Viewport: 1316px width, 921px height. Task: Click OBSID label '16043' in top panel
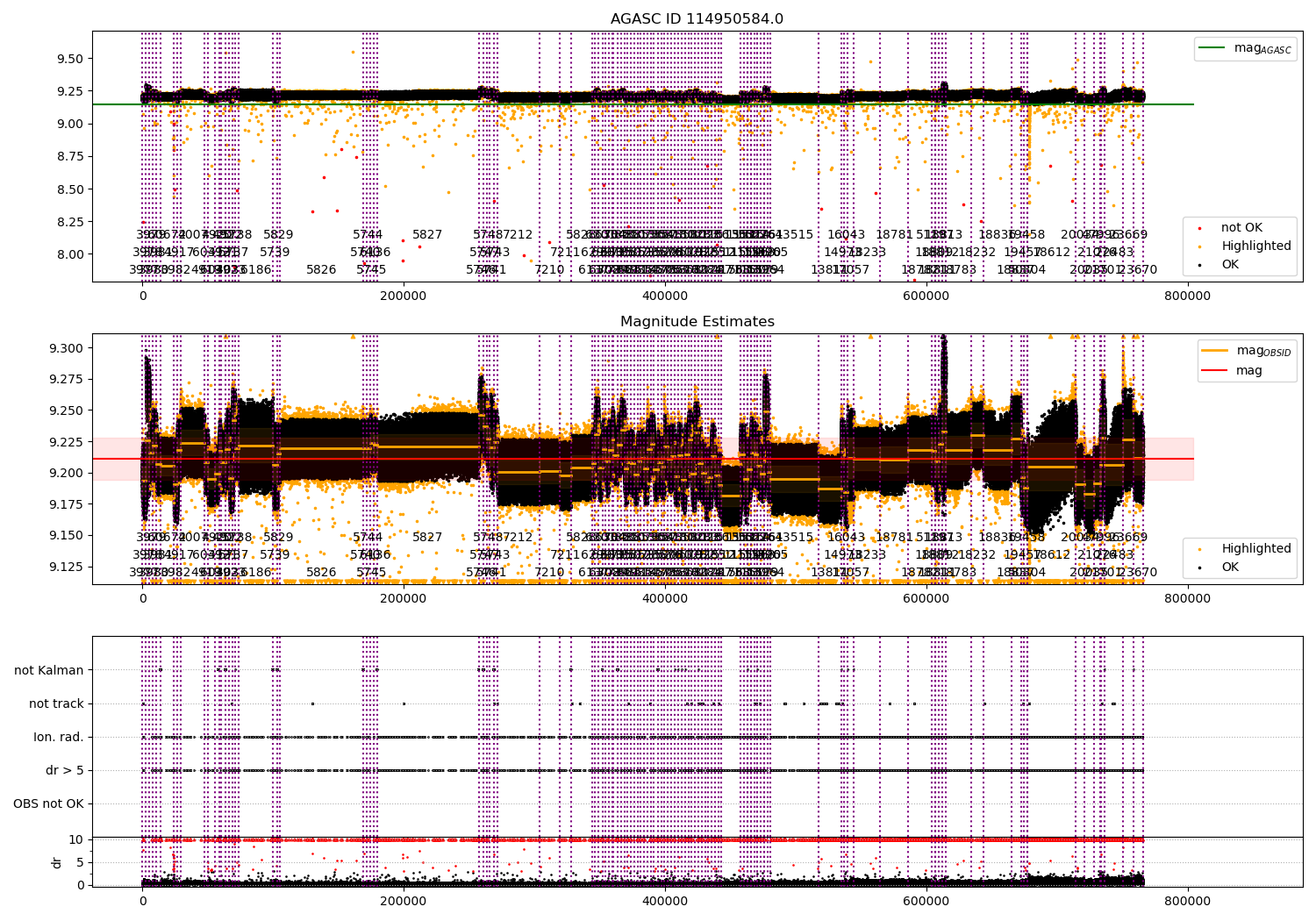[846, 235]
